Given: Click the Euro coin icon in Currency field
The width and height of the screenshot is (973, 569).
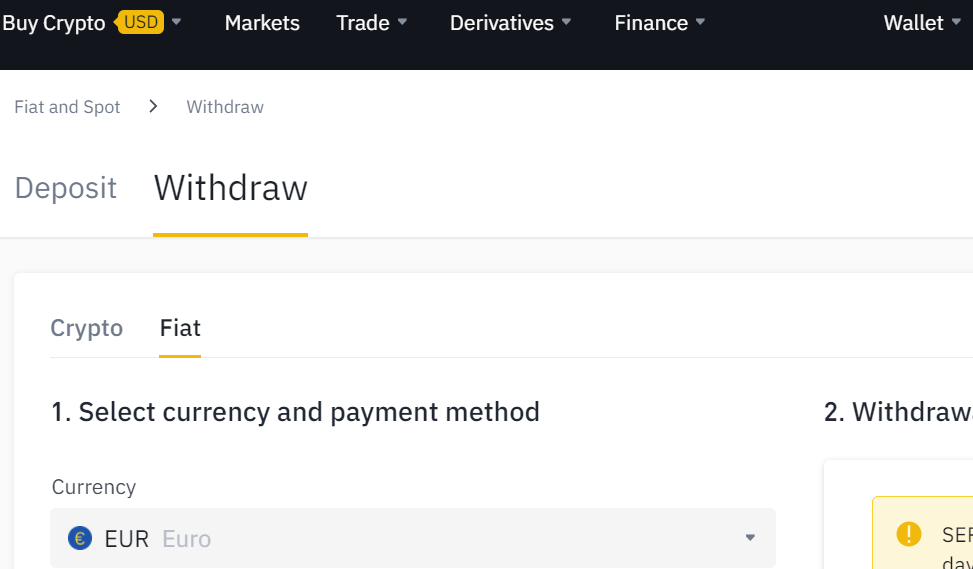Looking at the screenshot, I should point(80,538).
